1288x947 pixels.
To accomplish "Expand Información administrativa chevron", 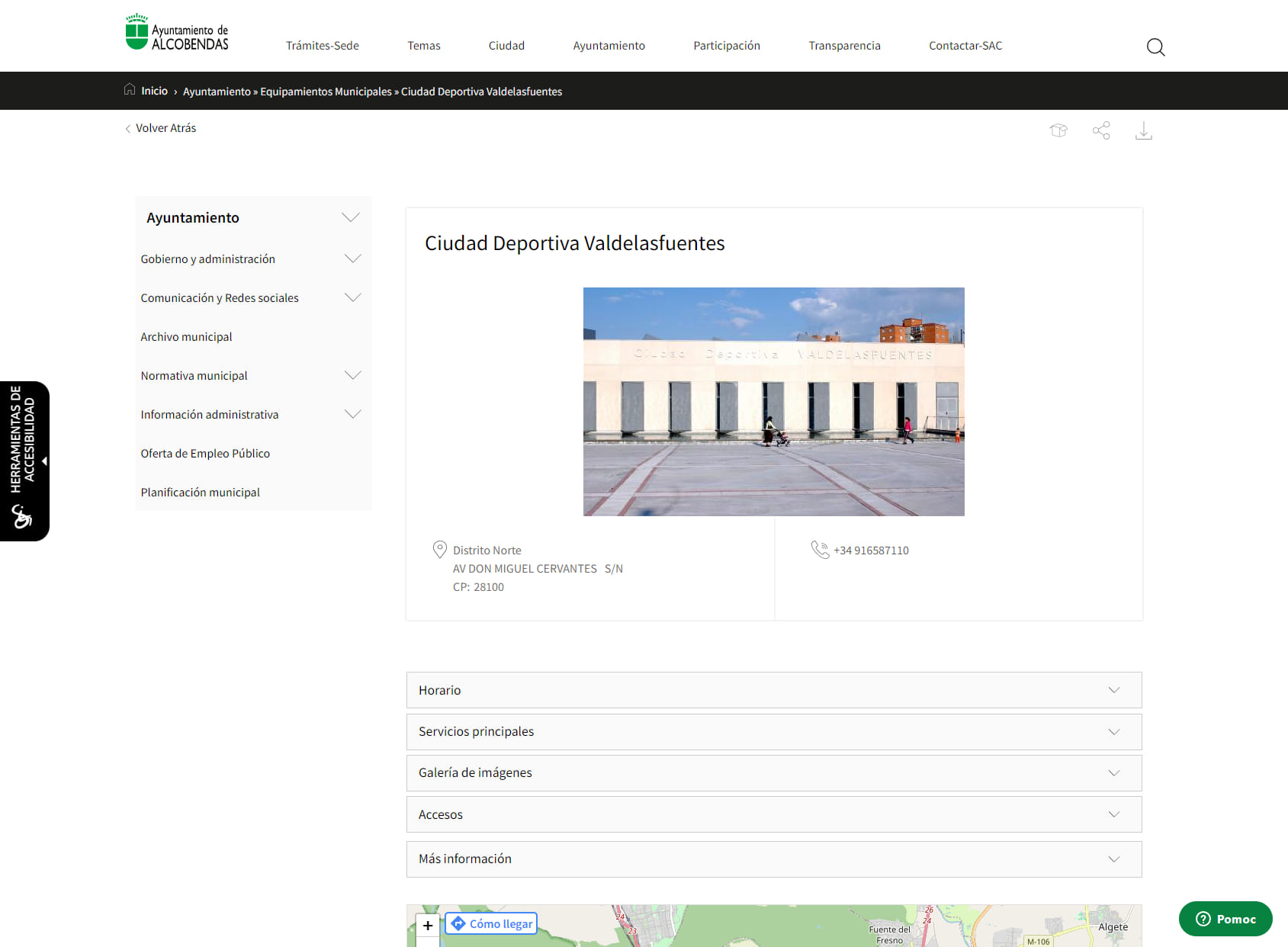I will point(352,414).
